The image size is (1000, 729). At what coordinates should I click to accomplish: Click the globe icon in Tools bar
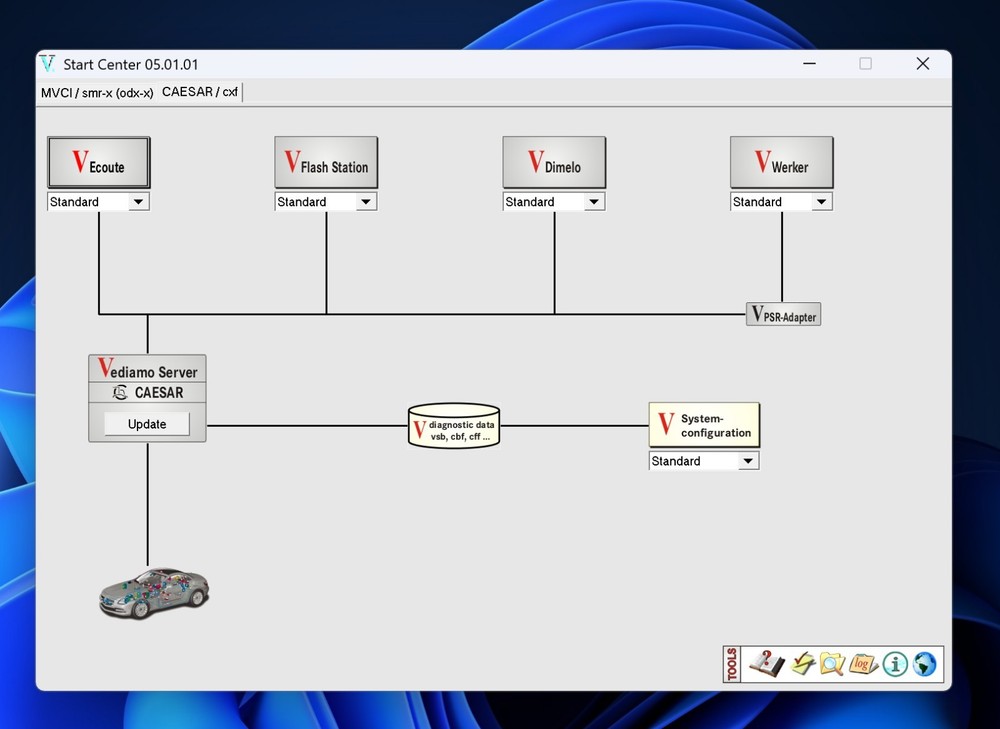[x=925, y=664]
